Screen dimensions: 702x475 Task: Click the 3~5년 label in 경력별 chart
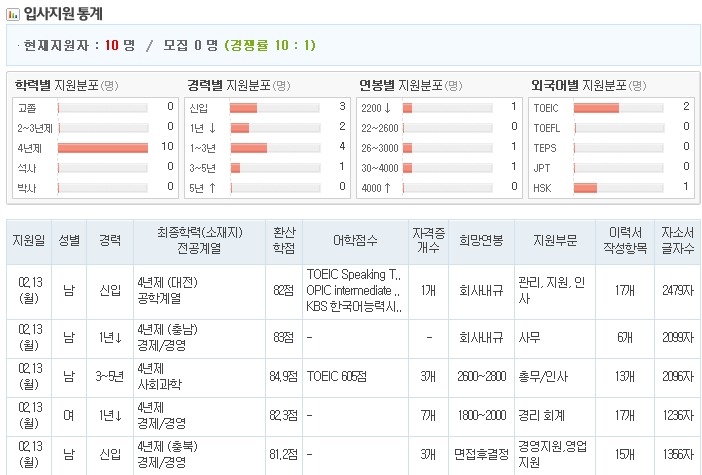[x=202, y=168]
